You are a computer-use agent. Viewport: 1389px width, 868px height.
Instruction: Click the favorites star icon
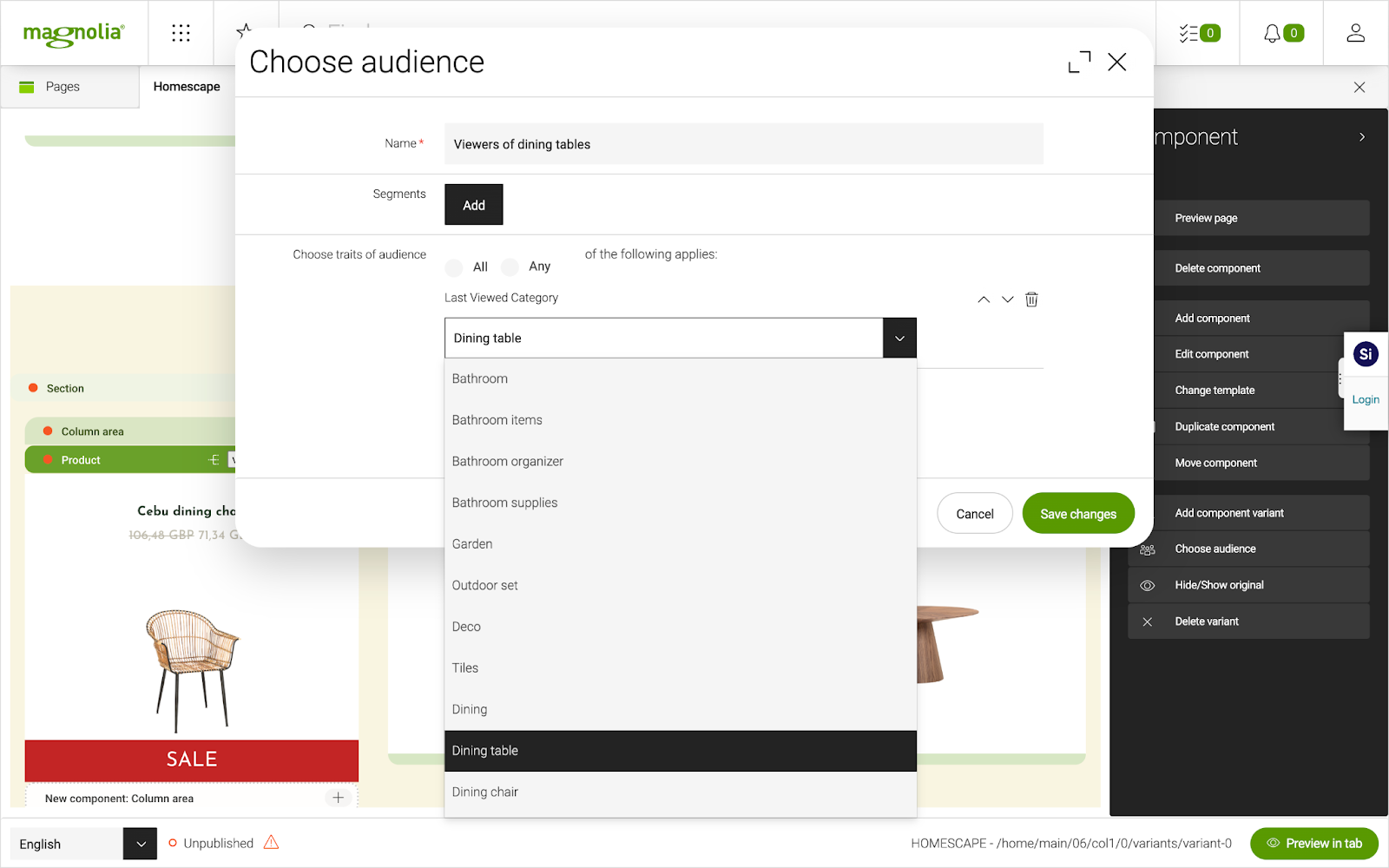[244, 29]
